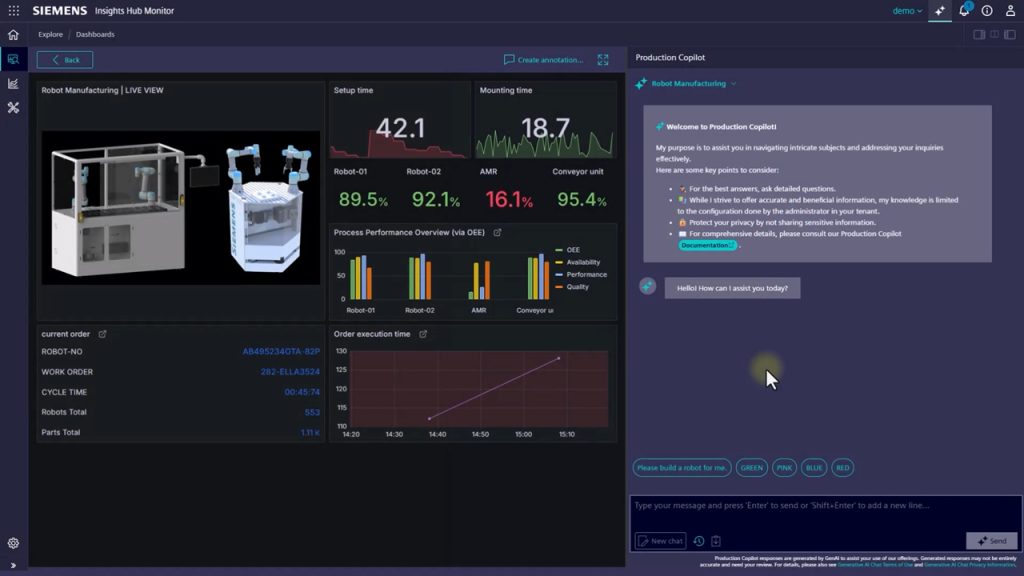Go to Home in the sidebar
This screenshot has height=576, width=1024.
(13, 34)
